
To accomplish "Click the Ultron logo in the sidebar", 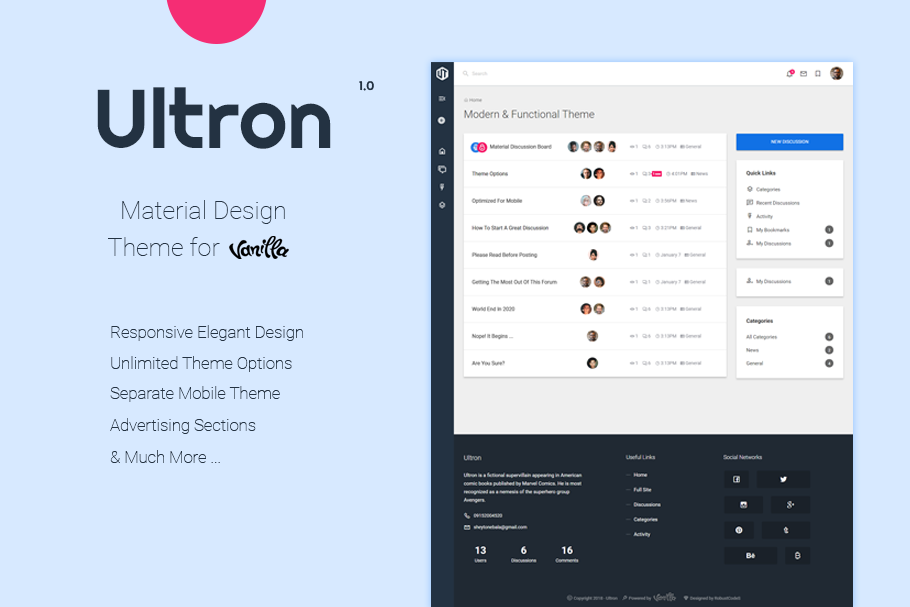I will (x=442, y=73).
